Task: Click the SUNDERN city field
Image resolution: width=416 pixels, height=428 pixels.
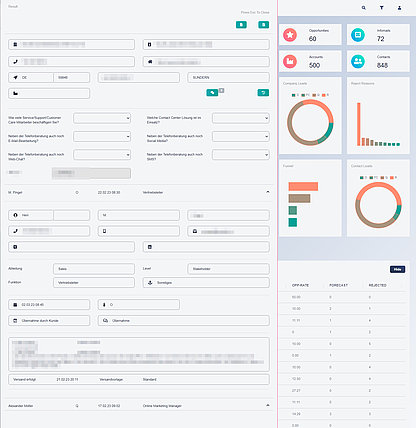Action: [x=228, y=77]
